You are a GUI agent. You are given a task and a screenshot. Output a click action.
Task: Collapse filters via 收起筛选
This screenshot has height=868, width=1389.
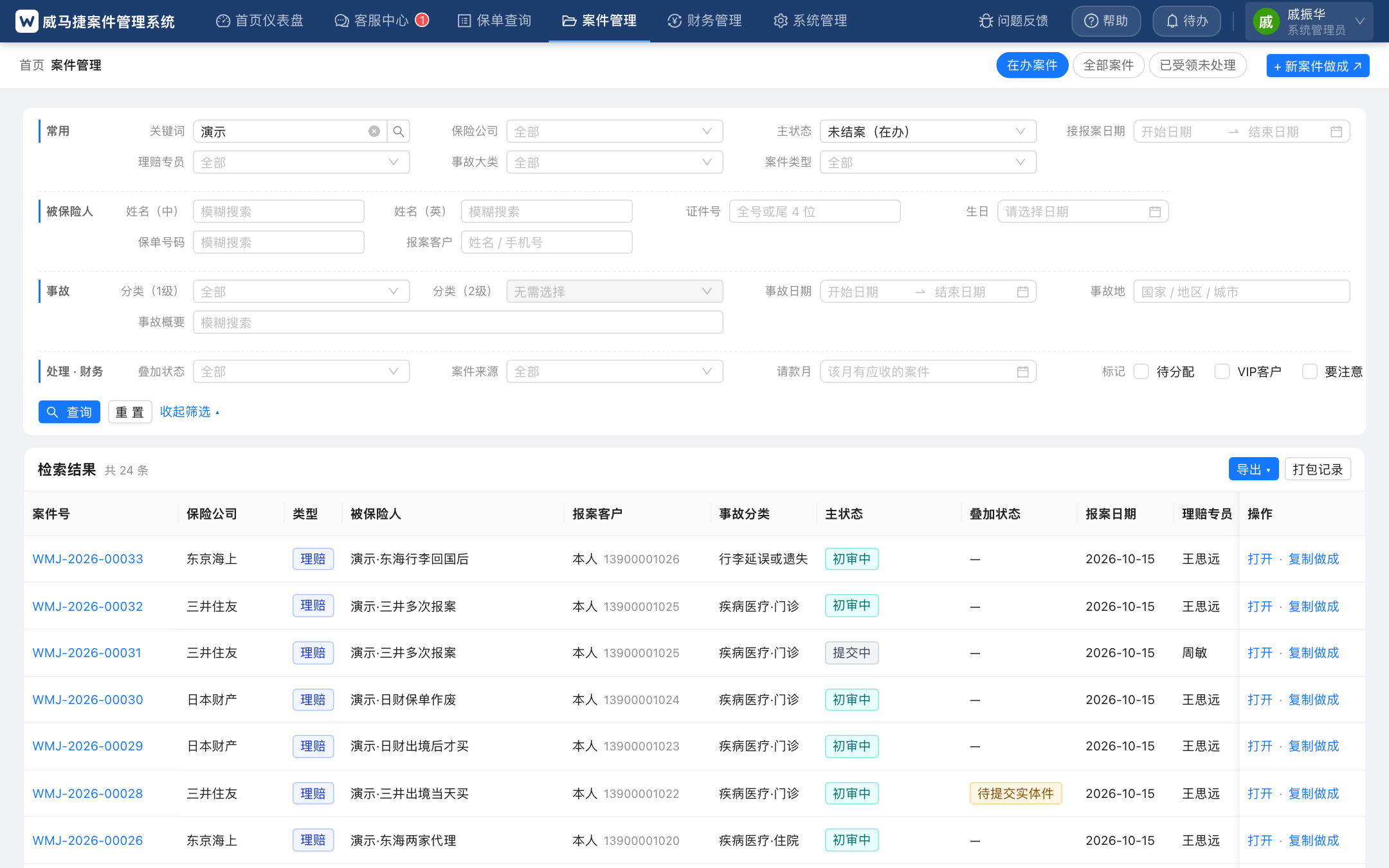click(x=190, y=411)
